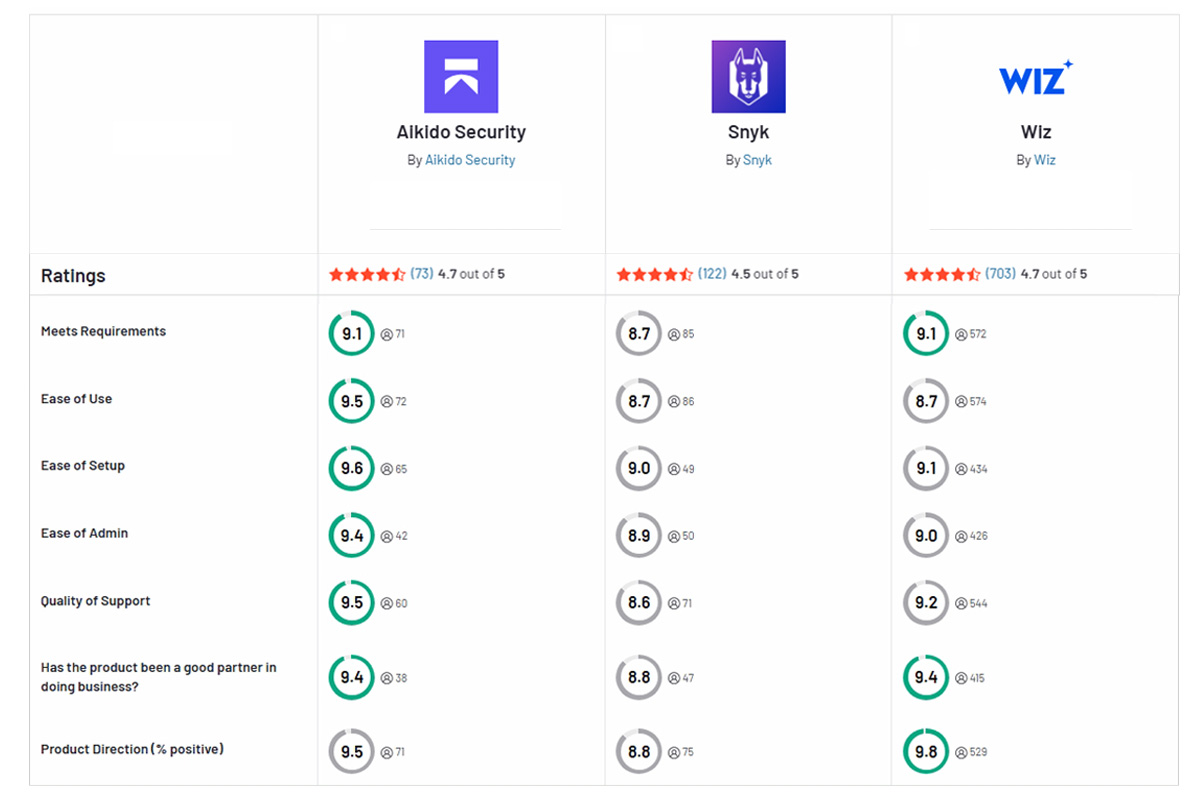Click Wiz's 9.8 Product Direction score circle
The width and height of the screenshot is (1200, 800).
926,751
